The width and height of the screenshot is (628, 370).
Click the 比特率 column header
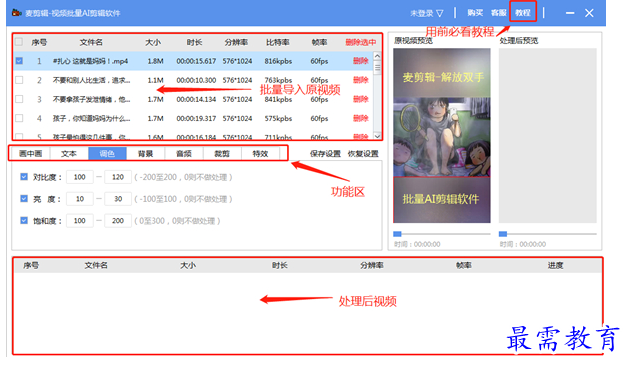tap(278, 42)
